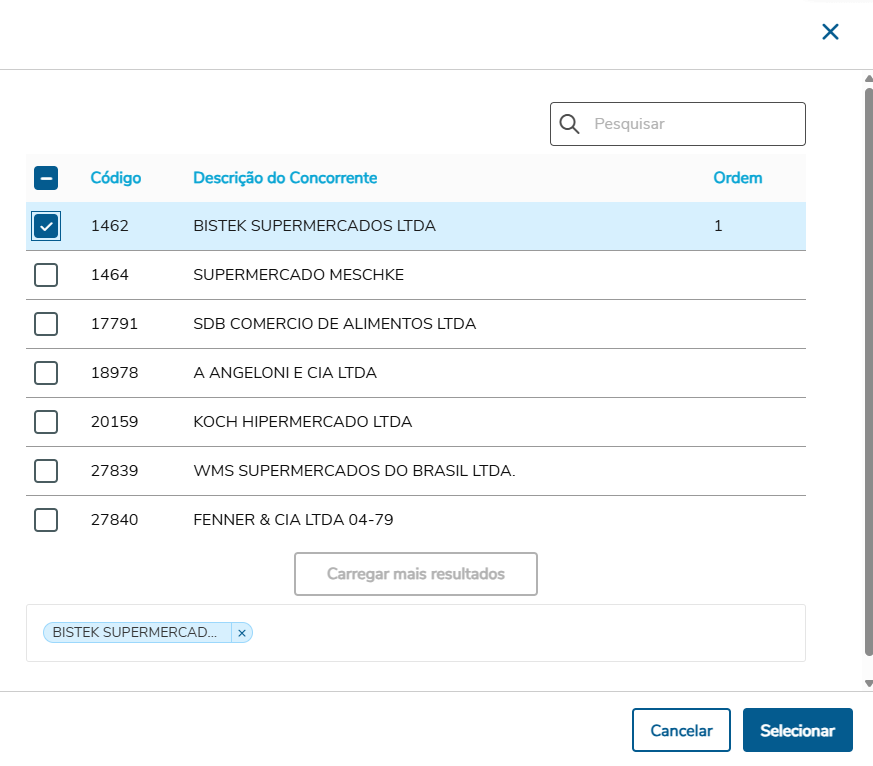Toggle the select-all header checkbox
873x766 pixels.
pos(46,178)
